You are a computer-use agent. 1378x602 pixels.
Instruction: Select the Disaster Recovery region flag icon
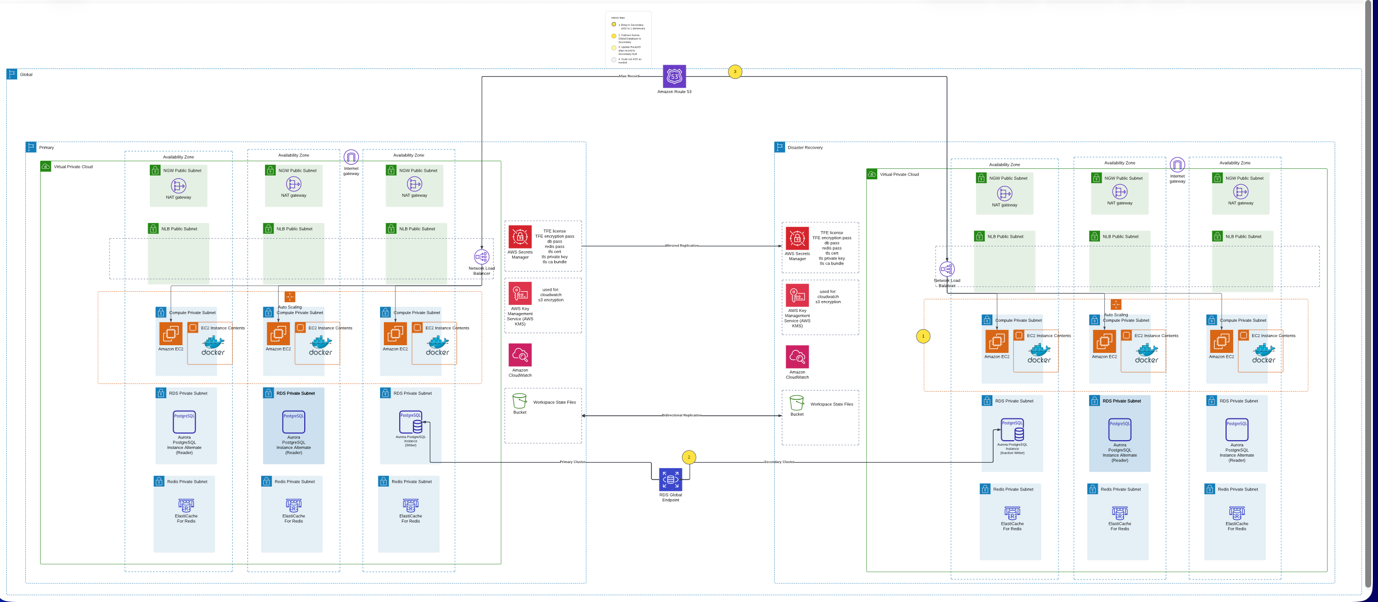click(x=780, y=147)
